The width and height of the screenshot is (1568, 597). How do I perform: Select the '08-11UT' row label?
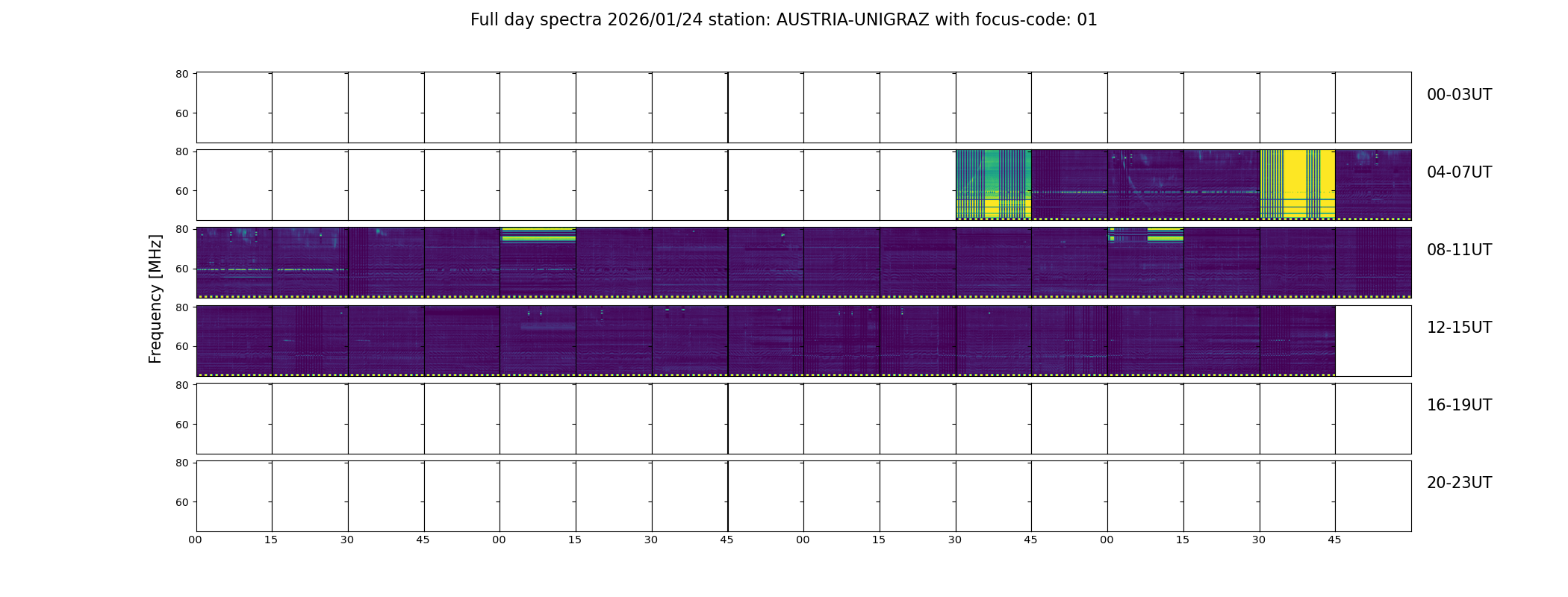1459,250
